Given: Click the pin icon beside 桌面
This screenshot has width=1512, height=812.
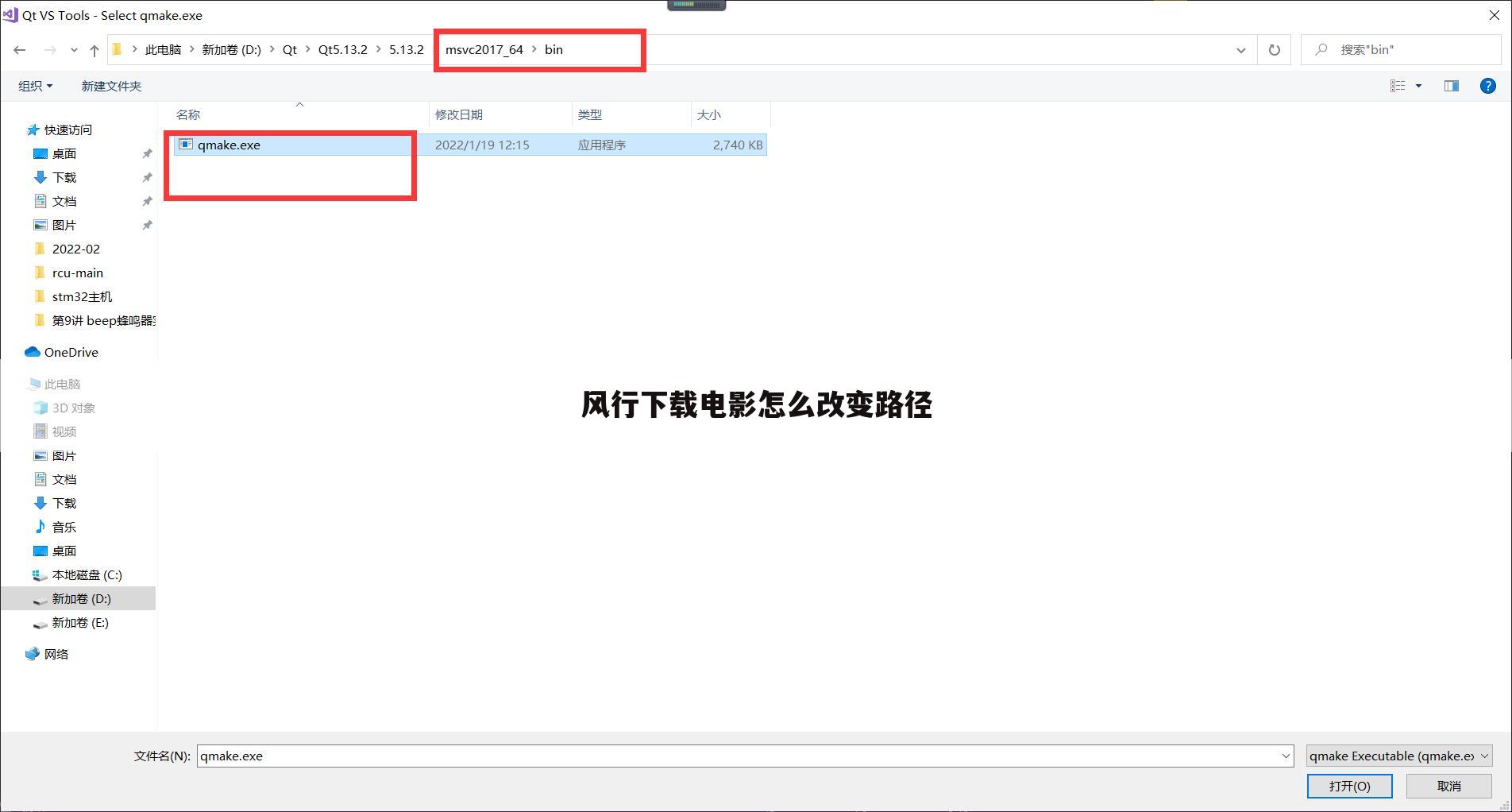Looking at the screenshot, I should tap(147, 153).
